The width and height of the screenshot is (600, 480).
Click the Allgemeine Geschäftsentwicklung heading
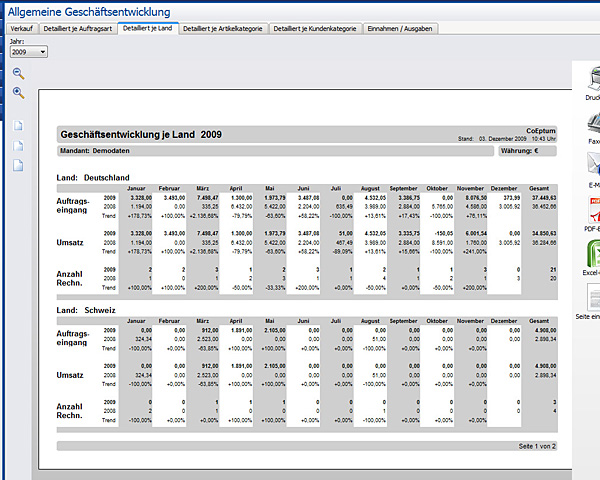[89, 12]
